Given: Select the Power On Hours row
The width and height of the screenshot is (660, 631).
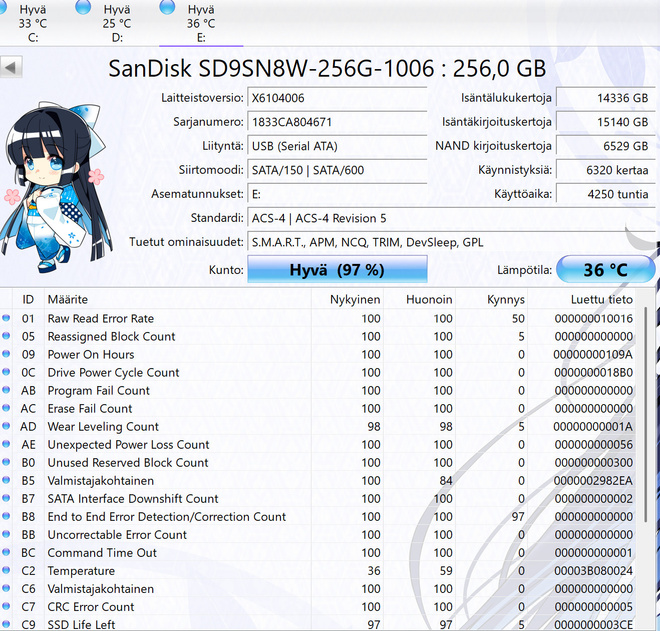Looking at the screenshot, I should coord(318,354).
